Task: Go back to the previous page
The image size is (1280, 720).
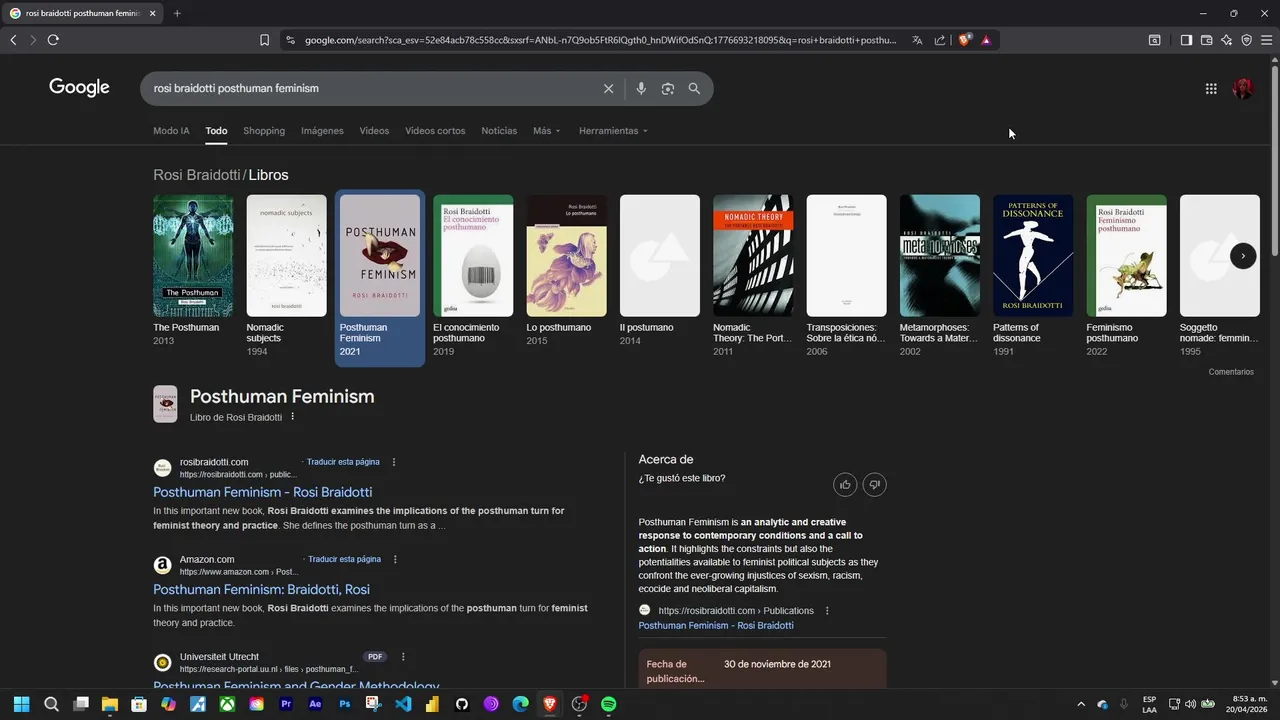Action: point(13,40)
